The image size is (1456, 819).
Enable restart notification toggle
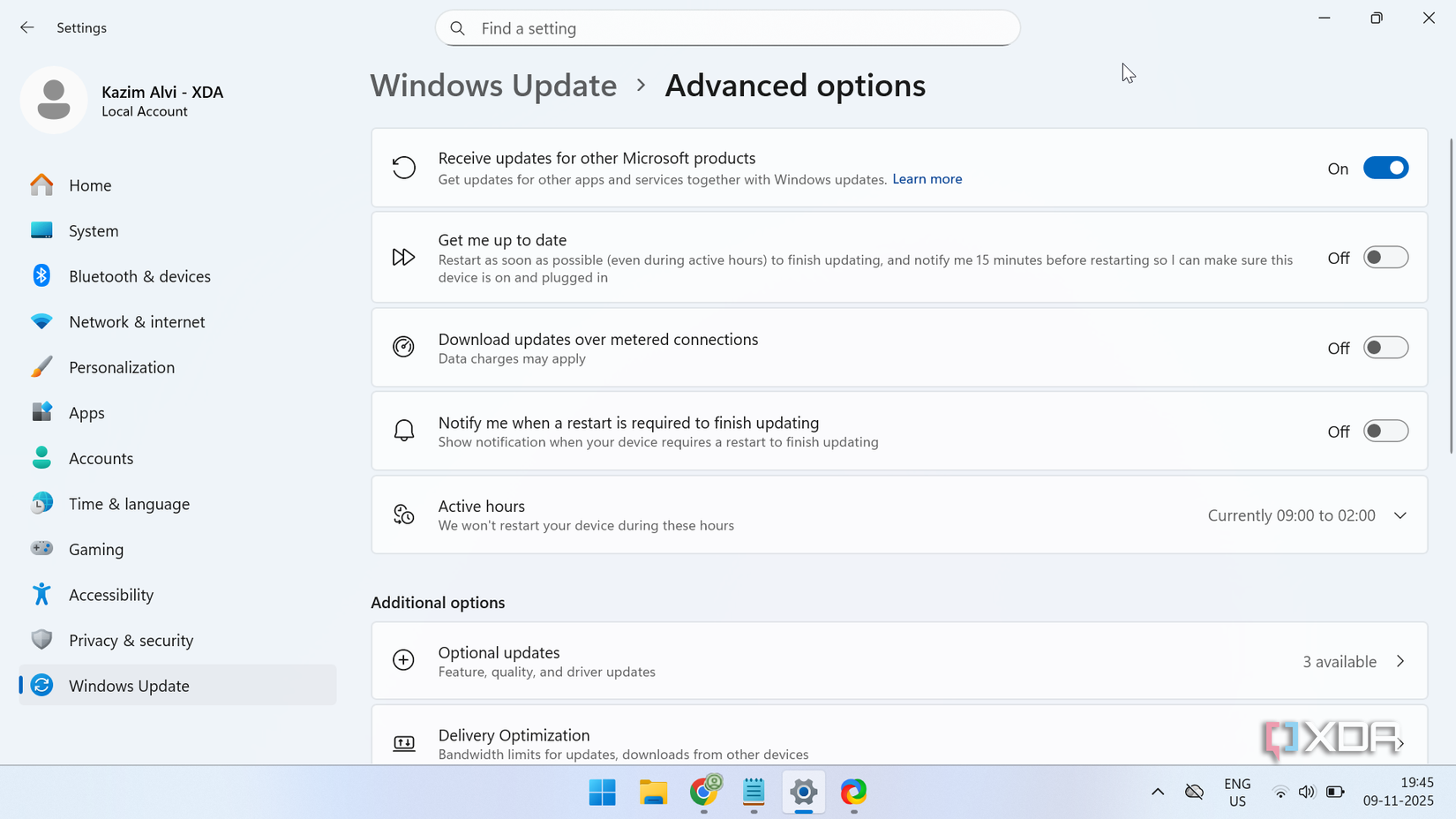click(1385, 431)
